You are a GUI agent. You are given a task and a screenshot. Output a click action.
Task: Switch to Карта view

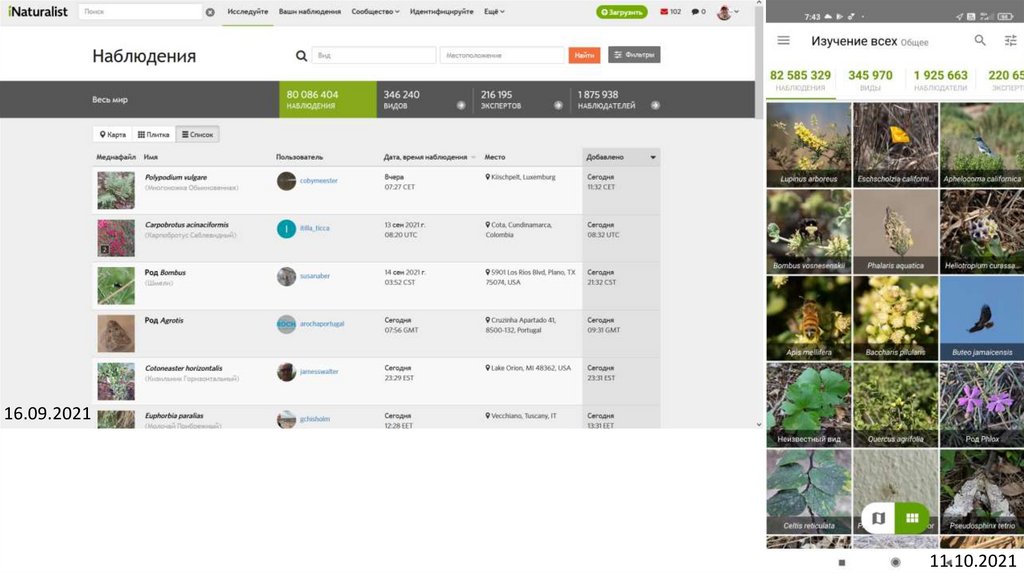click(112, 135)
